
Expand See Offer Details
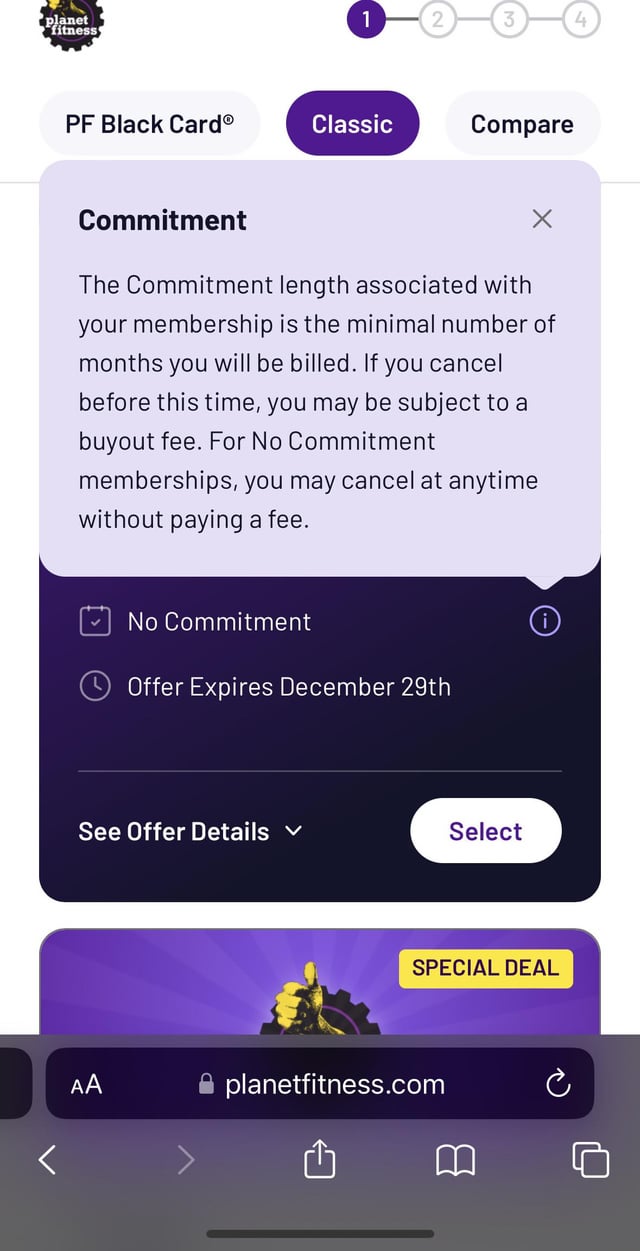pos(173,831)
